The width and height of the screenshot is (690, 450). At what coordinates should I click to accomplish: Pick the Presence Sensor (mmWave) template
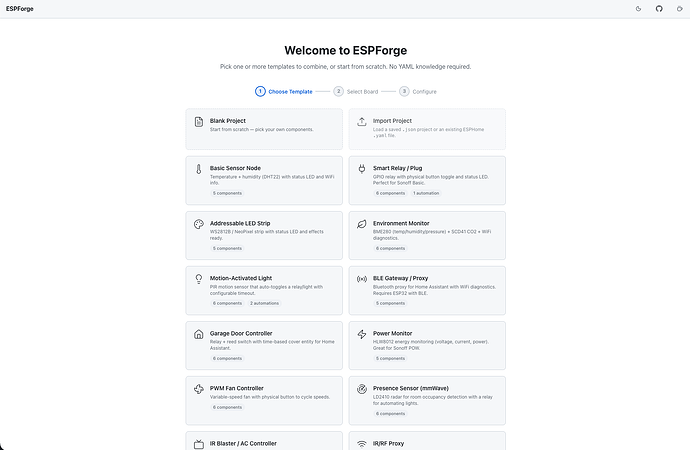427,401
